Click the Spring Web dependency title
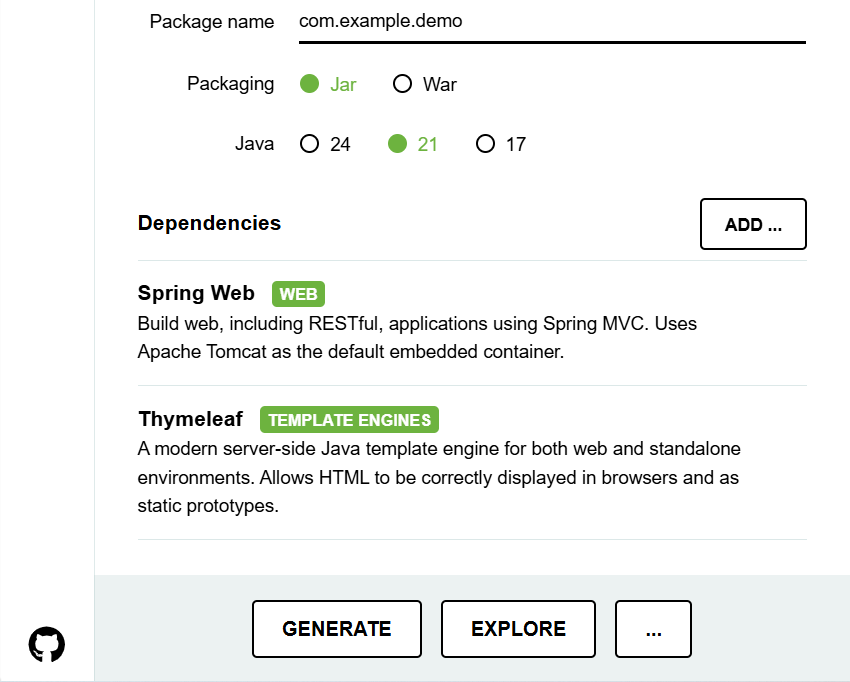This screenshot has width=850, height=682. pyautogui.click(x=196, y=293)
